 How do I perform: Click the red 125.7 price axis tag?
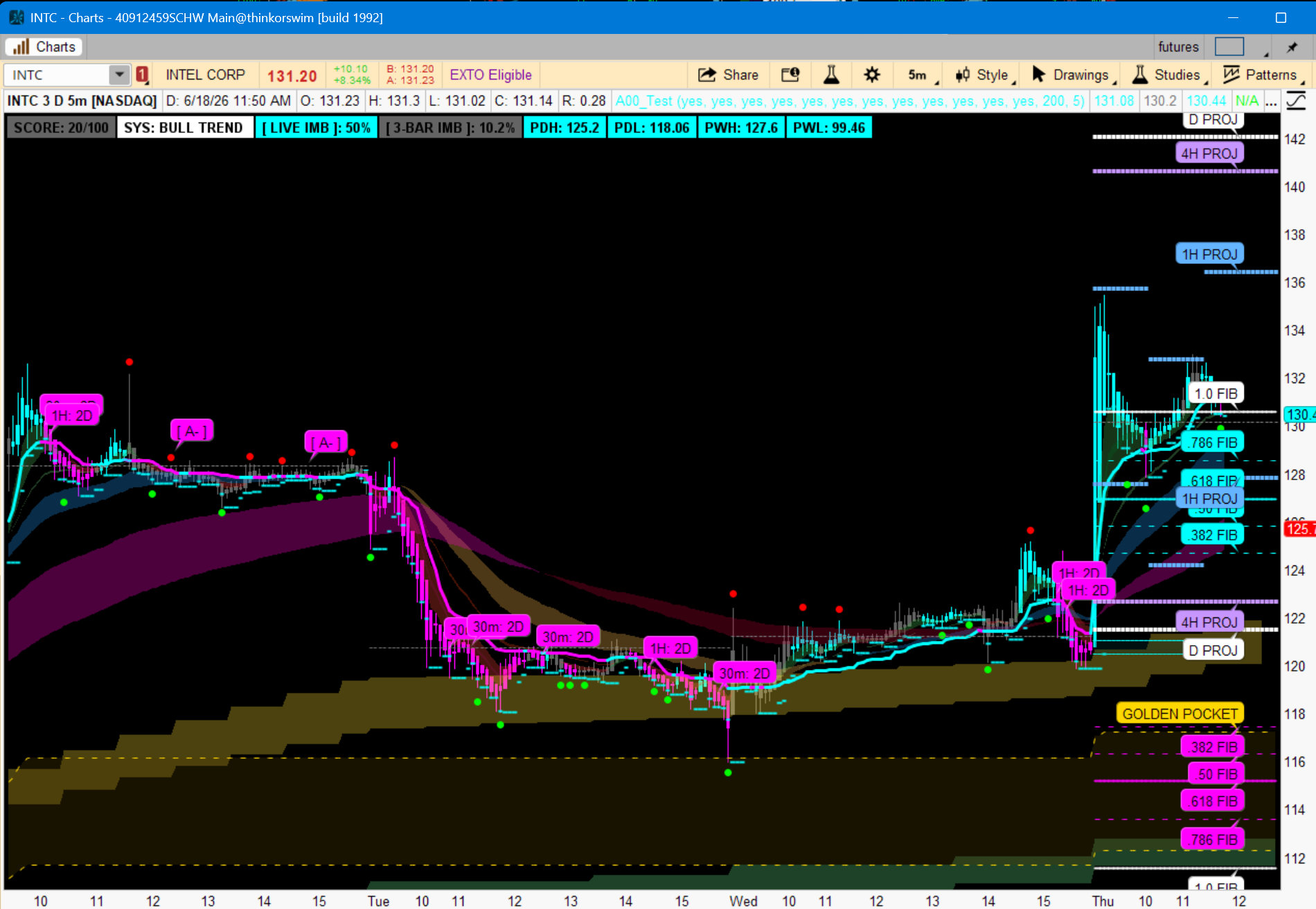coord(1299,529)
